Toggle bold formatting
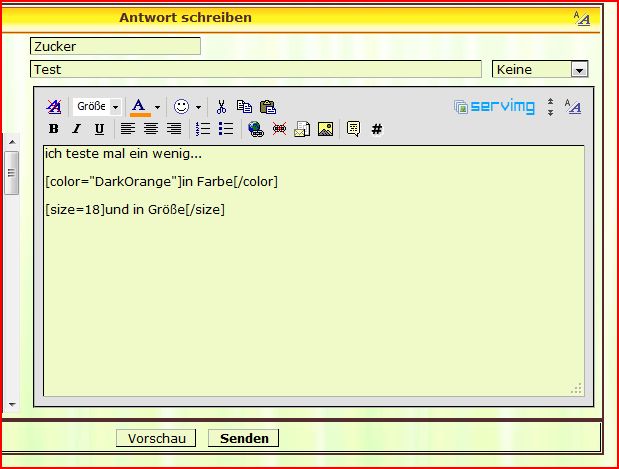 tap(54, 129)
